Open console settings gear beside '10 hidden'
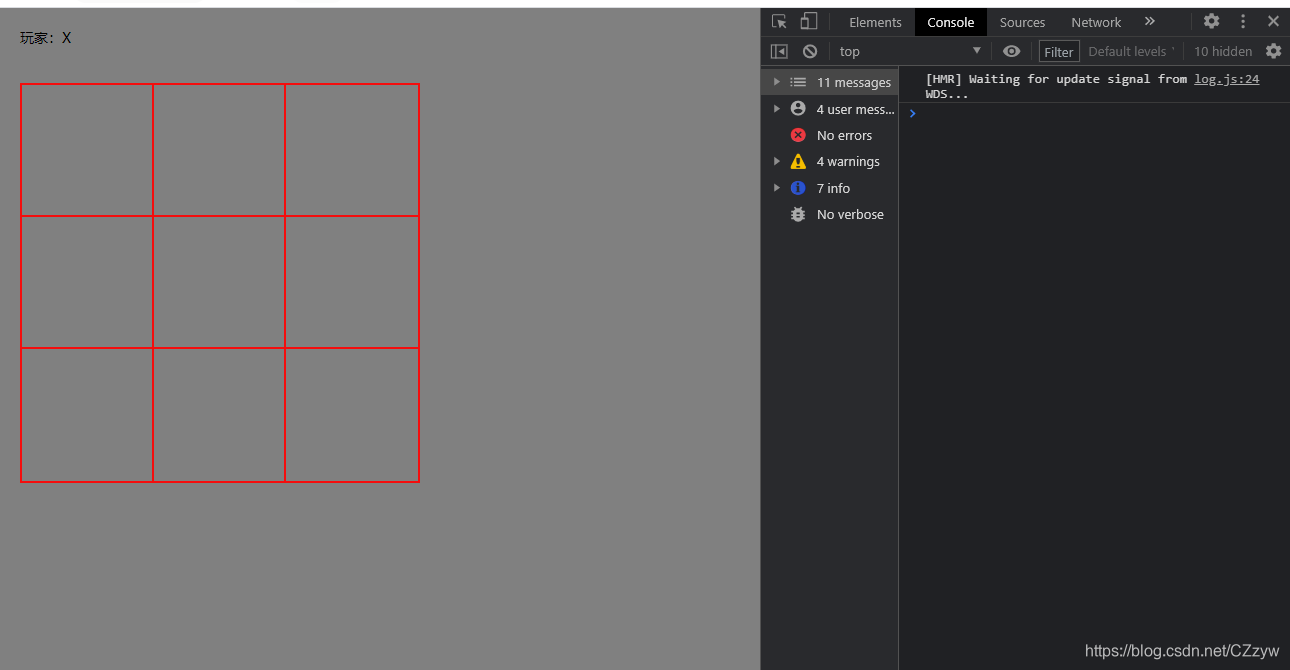 [1273, 51]
